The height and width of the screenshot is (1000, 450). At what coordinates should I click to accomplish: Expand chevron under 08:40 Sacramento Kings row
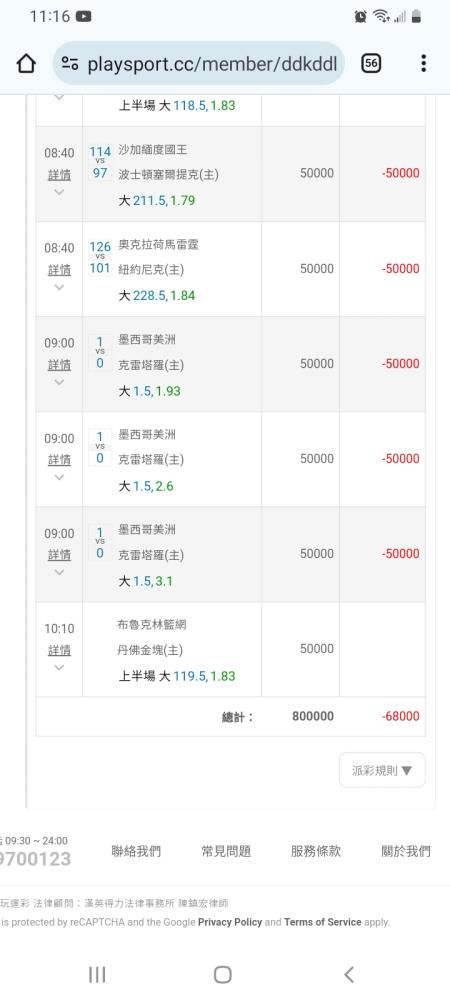tap(59, 192)
